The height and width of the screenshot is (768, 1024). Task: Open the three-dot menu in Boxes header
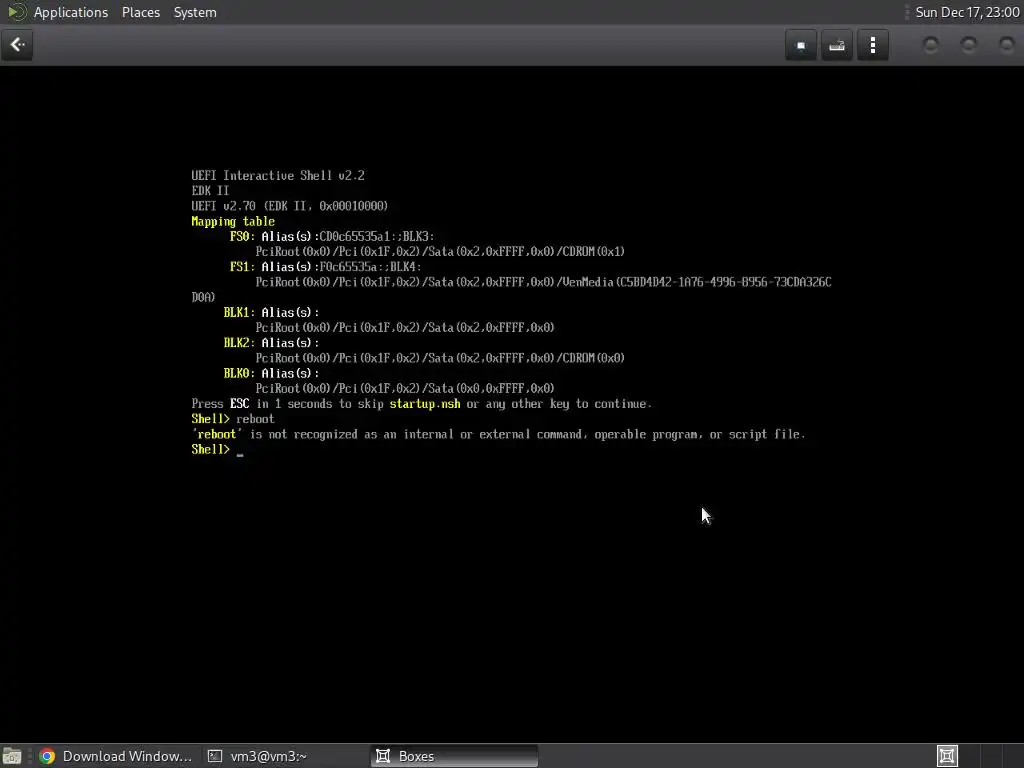click(x=872, y=45)
